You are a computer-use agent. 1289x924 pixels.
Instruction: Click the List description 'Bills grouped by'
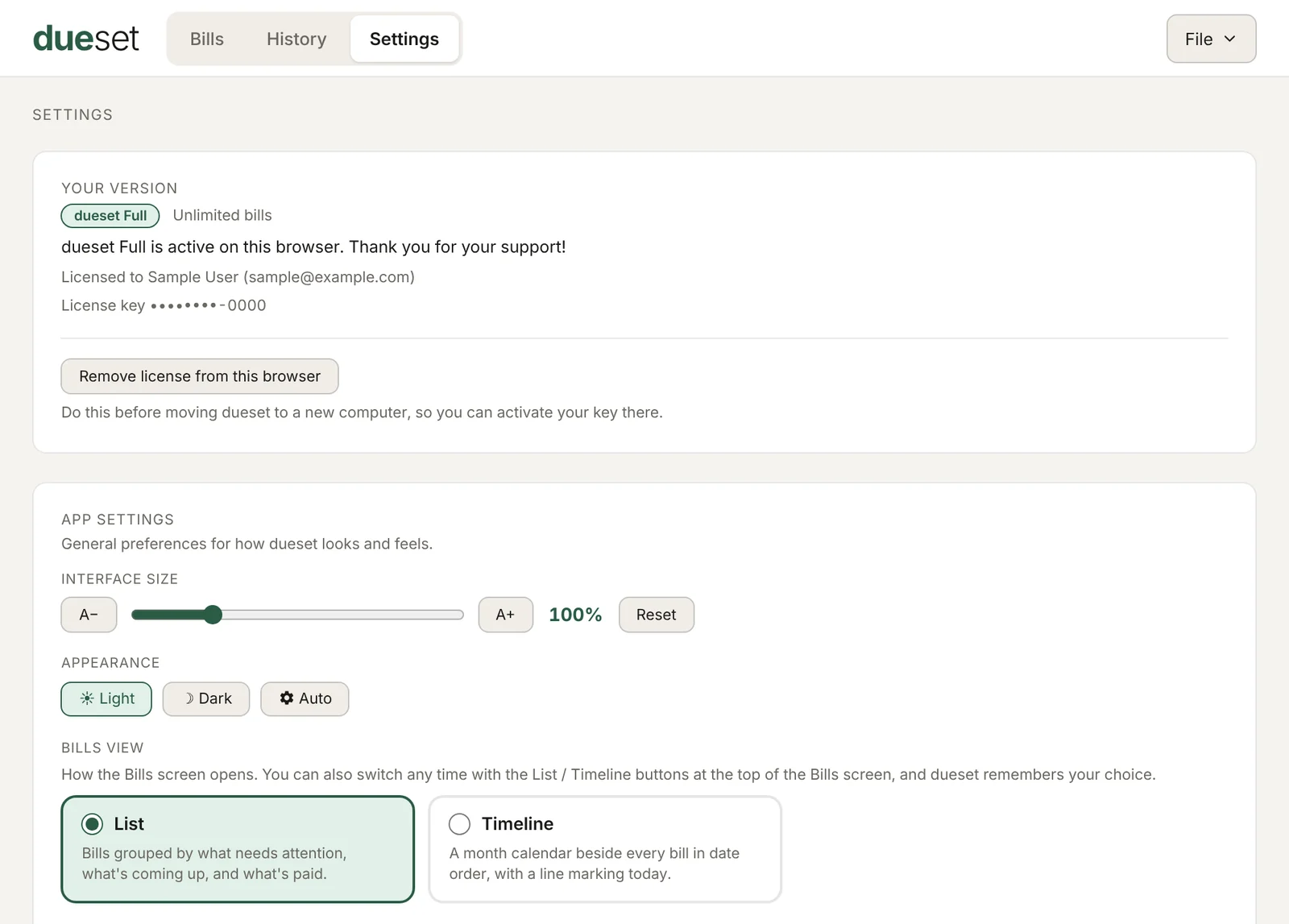coord(214,864)
